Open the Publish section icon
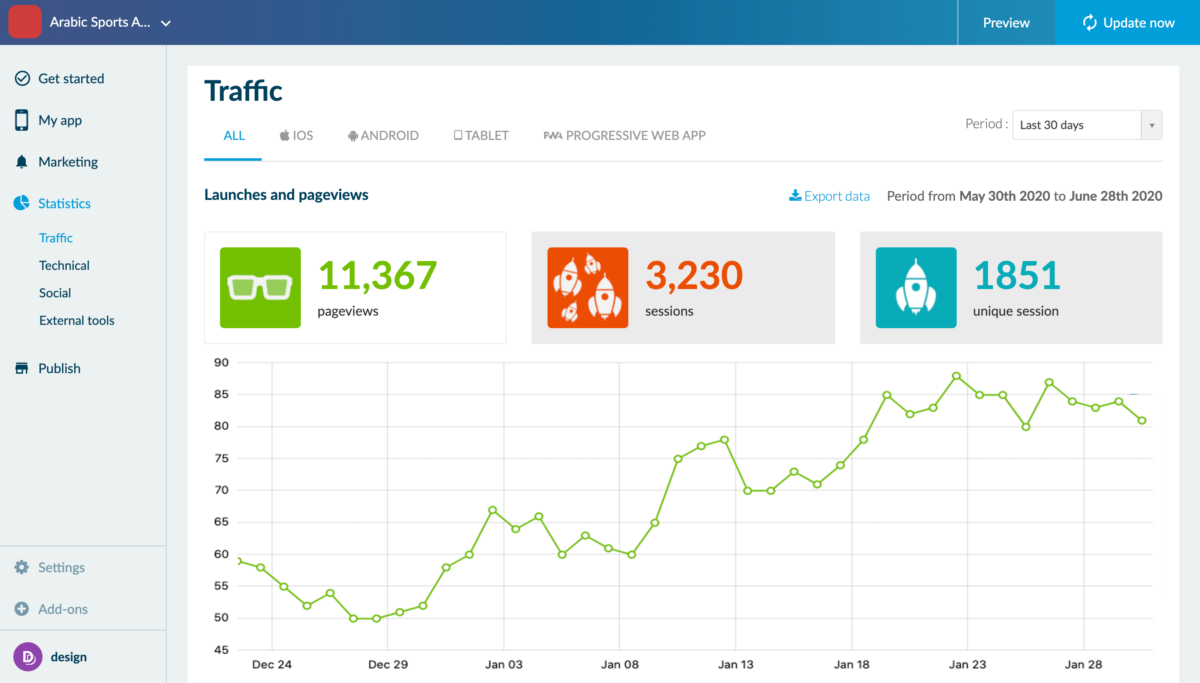 21,368
